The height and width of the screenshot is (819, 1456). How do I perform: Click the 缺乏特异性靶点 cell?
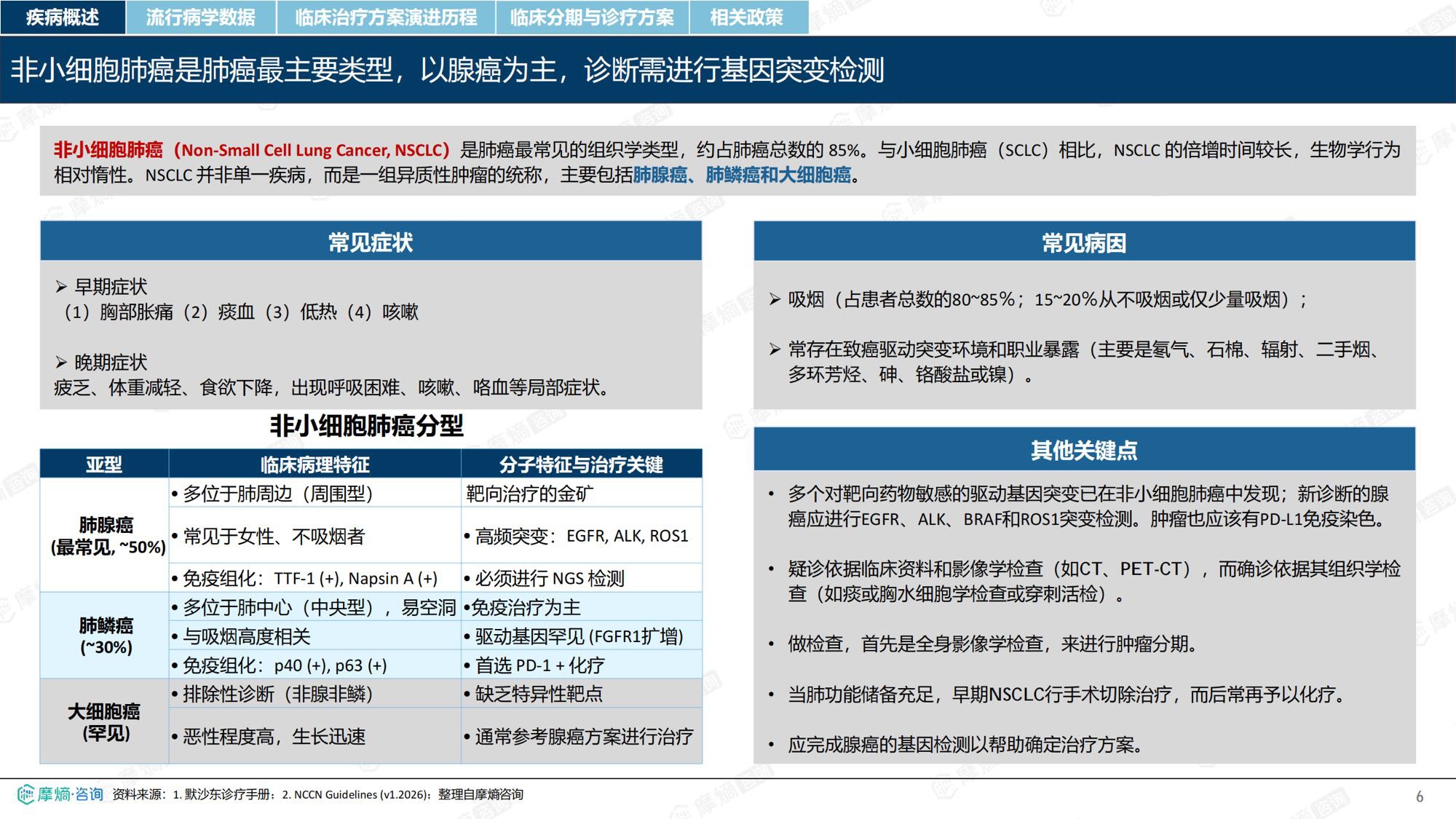tap(581, 693)
